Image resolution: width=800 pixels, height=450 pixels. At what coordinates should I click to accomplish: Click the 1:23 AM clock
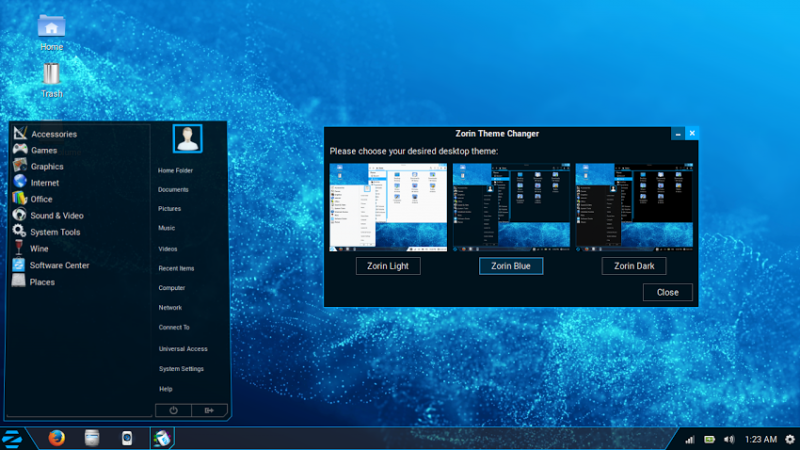[x=761, y=439]
